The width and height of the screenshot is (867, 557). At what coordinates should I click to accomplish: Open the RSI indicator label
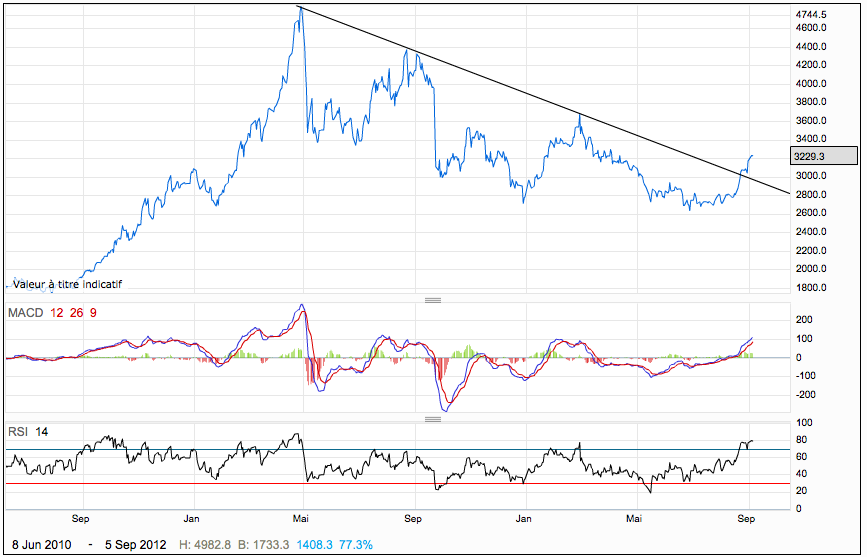18,431
